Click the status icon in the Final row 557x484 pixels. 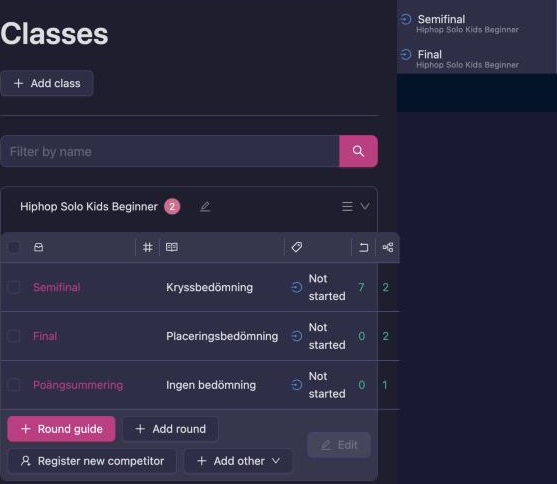coord(296,336)
